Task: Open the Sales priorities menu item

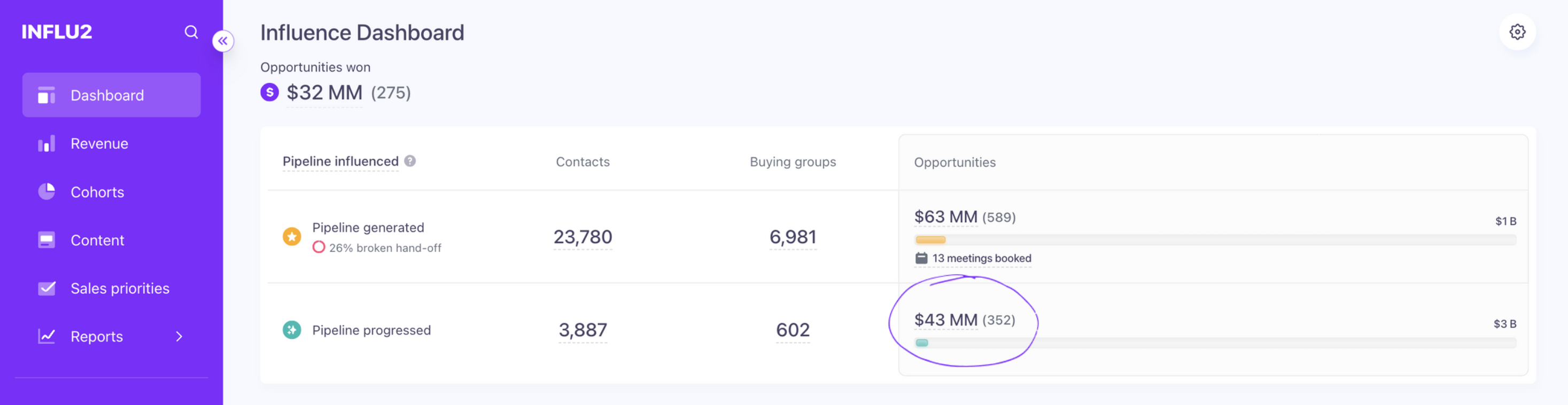Action: (111, 288)
